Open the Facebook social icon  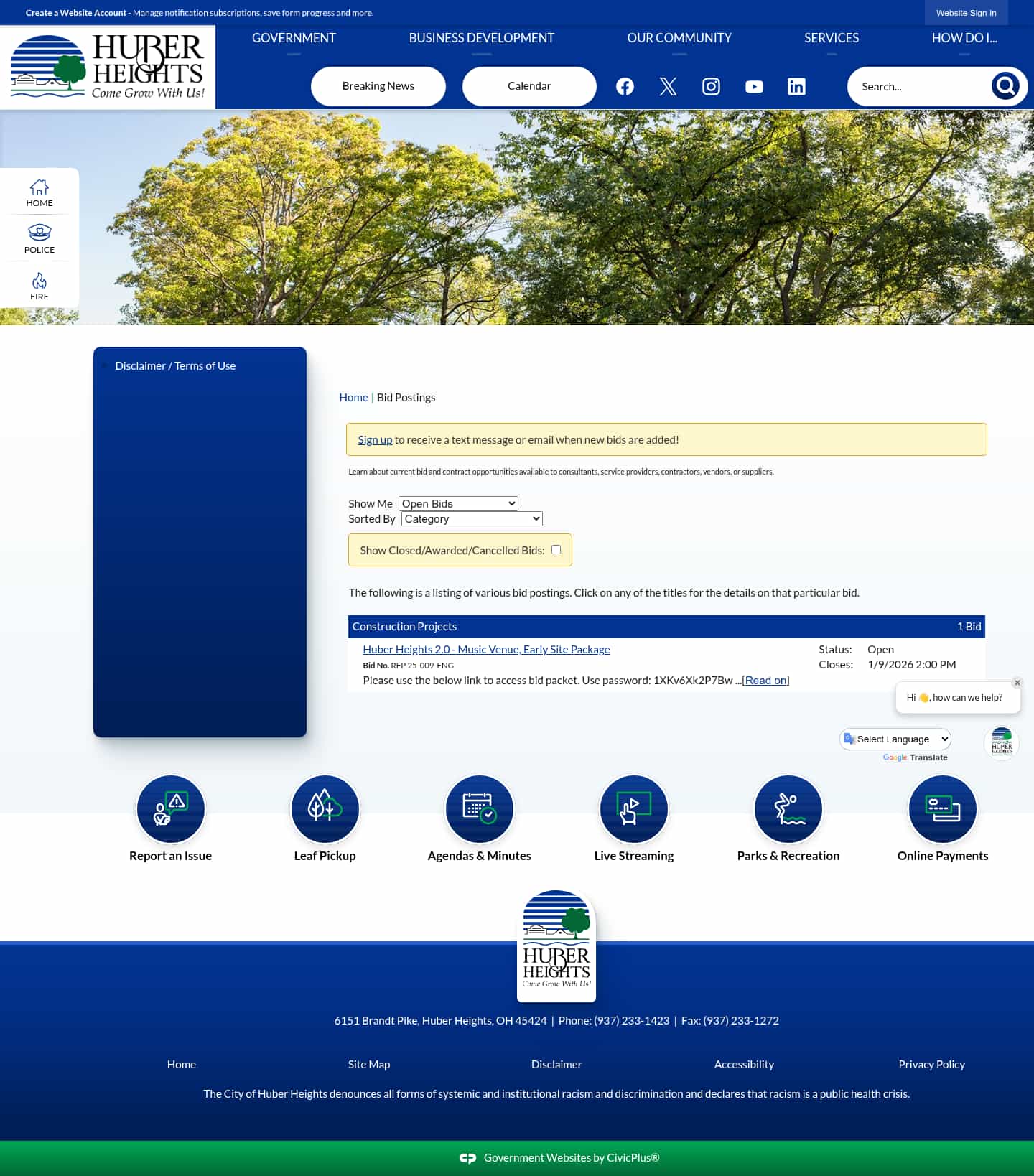[625, 86]
